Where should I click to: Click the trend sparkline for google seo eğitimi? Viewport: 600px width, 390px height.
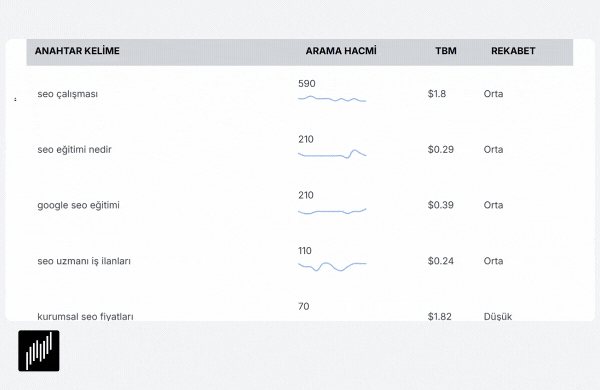point(332,211)
